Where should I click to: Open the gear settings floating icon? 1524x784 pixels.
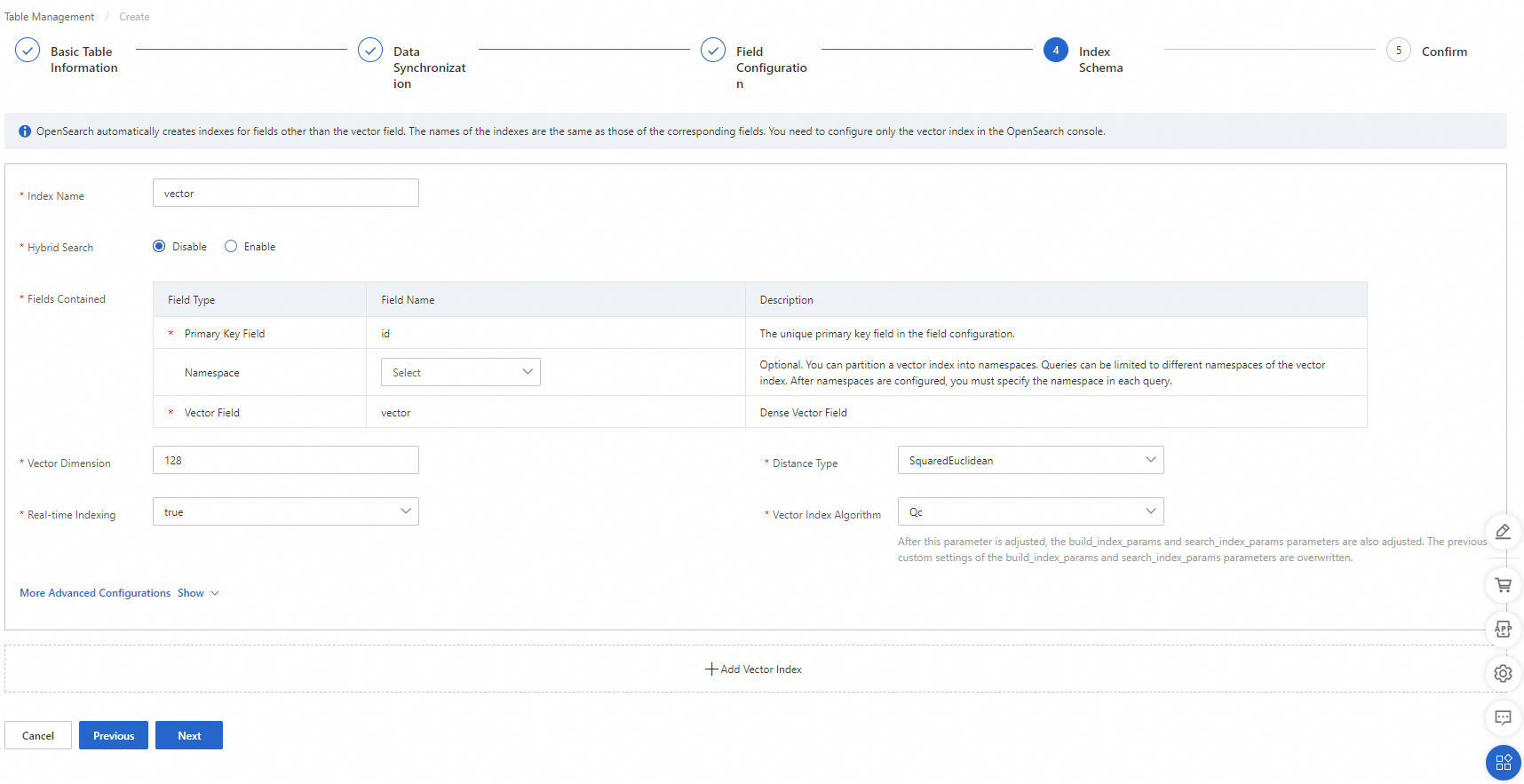coord(1503,674)
